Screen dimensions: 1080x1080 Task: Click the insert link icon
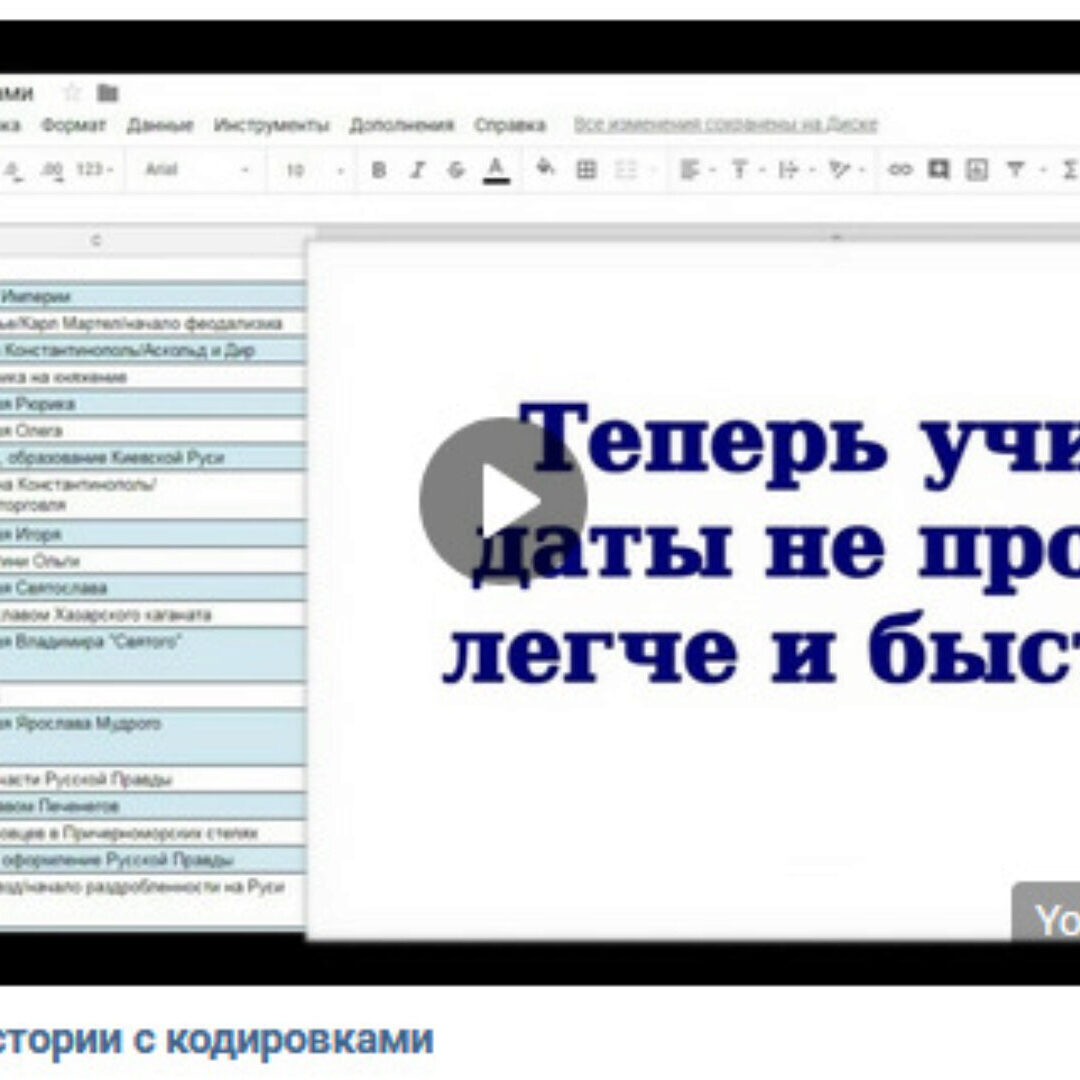coord(900,170)
